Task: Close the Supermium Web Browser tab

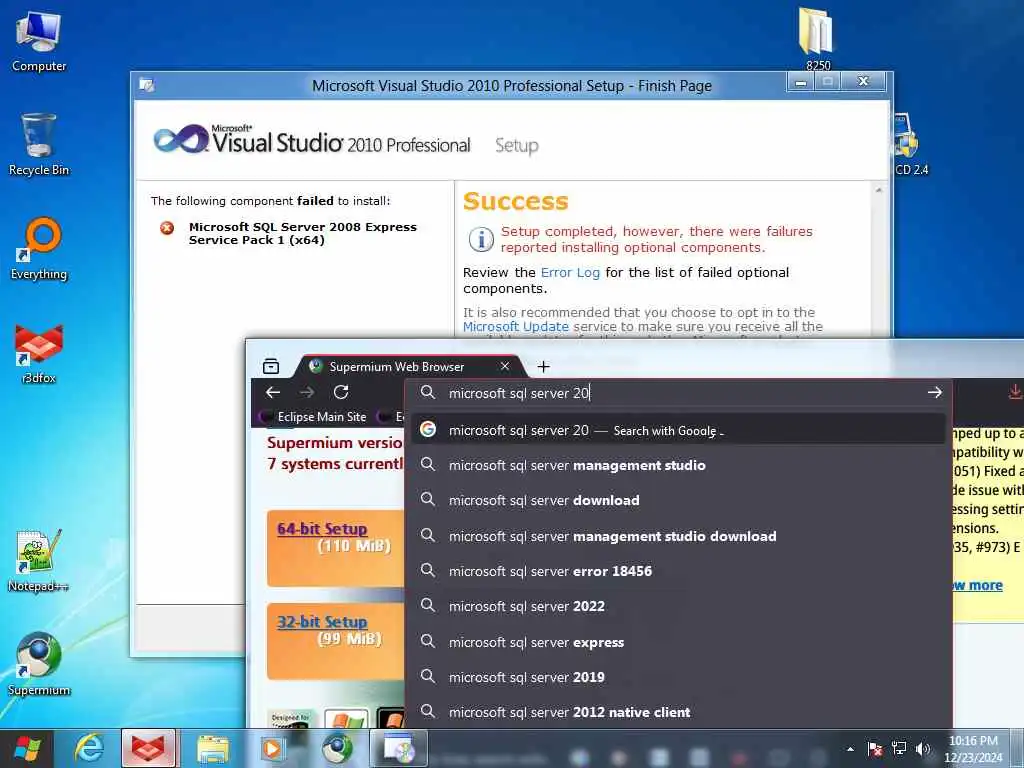Action: (x=505, y=366)
